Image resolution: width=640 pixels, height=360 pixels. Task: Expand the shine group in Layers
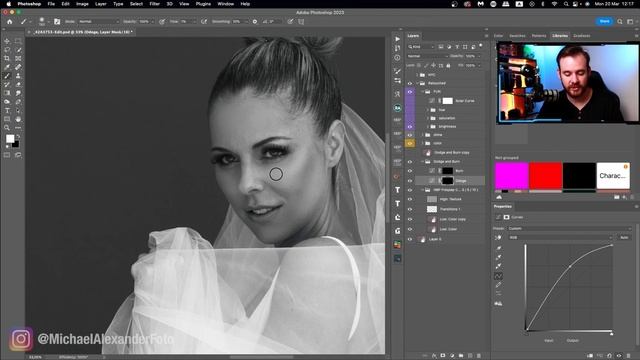423,135
